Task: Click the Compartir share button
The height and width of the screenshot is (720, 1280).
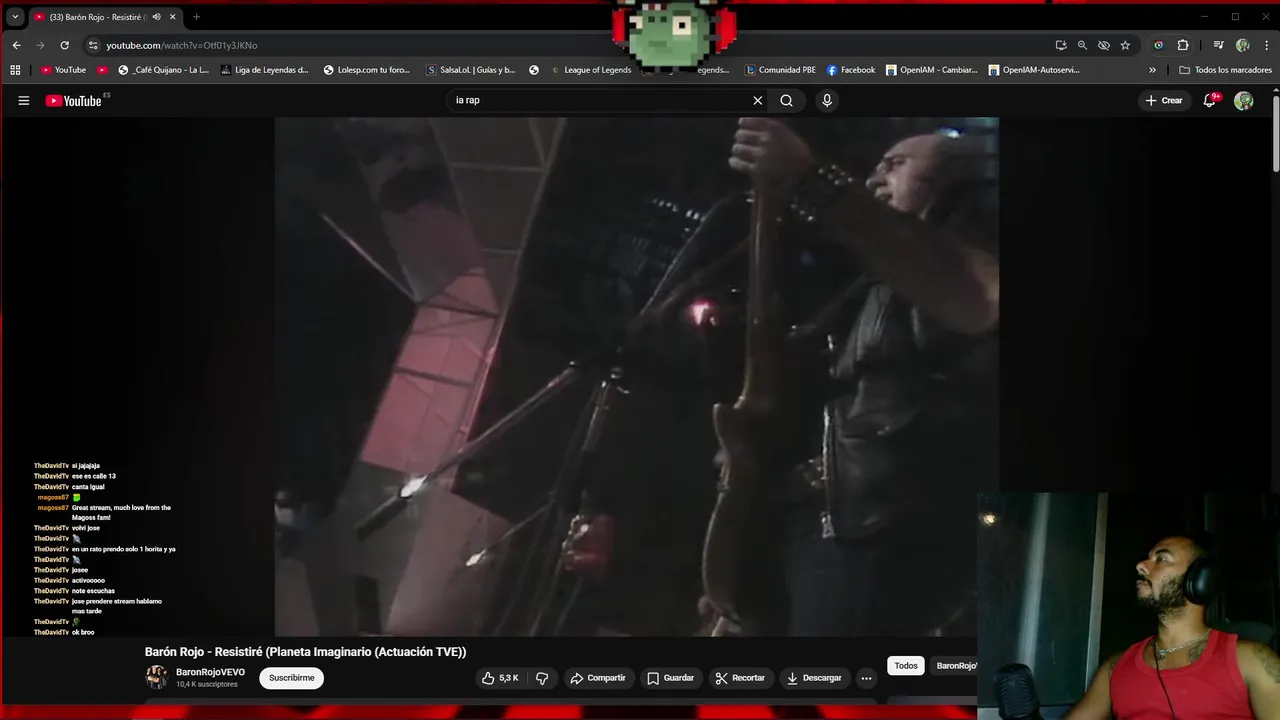Action: click(598, 678)
